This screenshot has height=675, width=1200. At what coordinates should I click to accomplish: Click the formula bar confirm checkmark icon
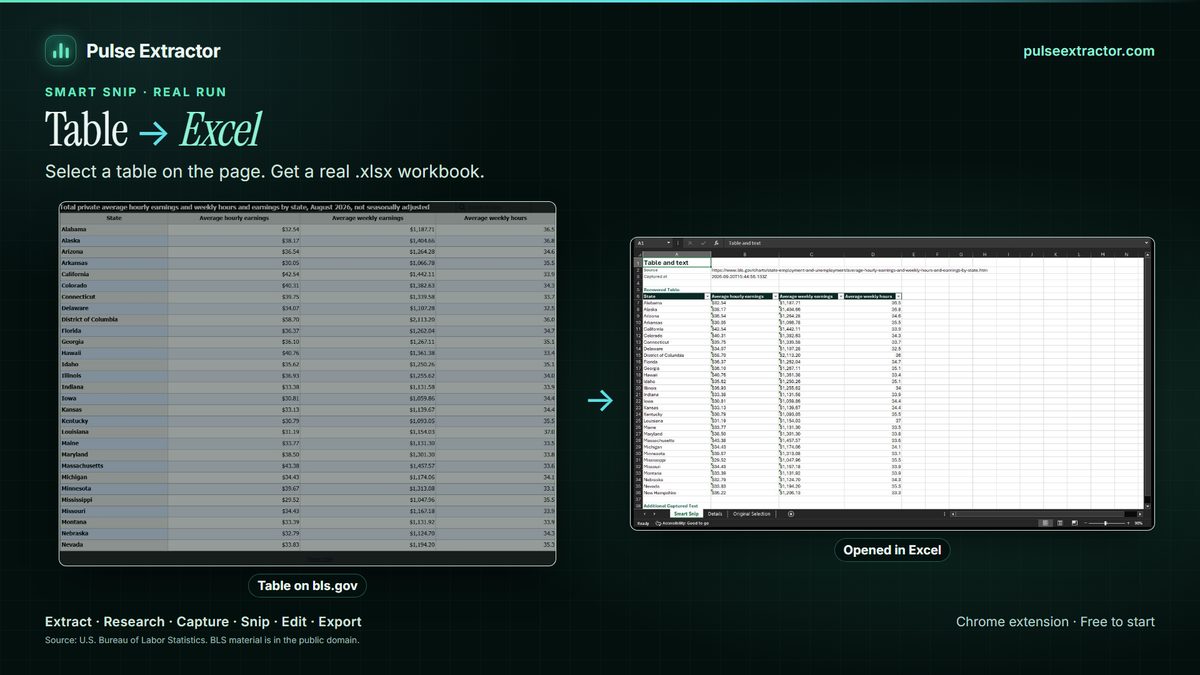coord(703,243)
